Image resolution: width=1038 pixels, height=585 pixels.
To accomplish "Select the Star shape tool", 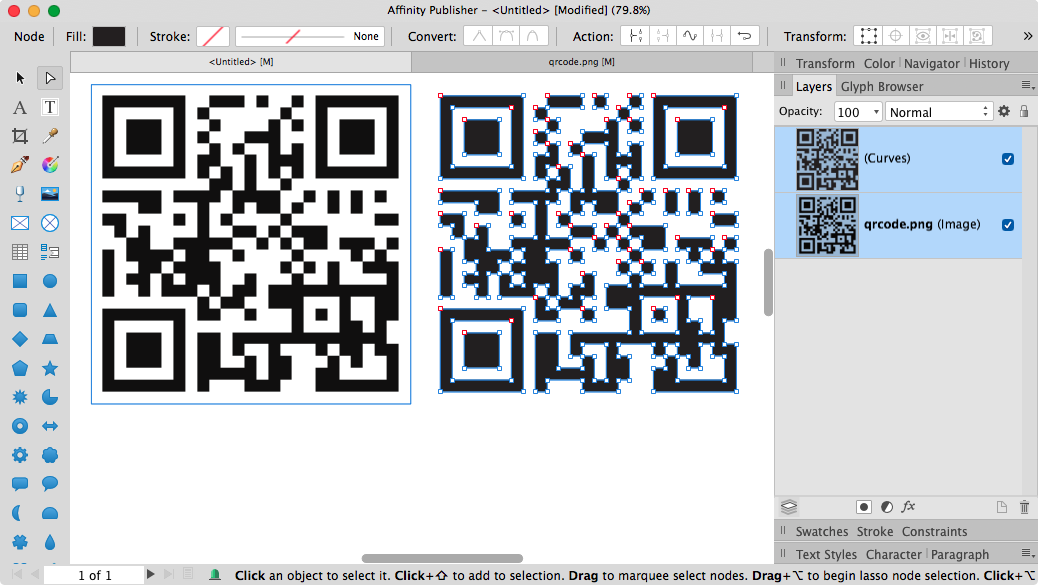I will pos(50,368).
